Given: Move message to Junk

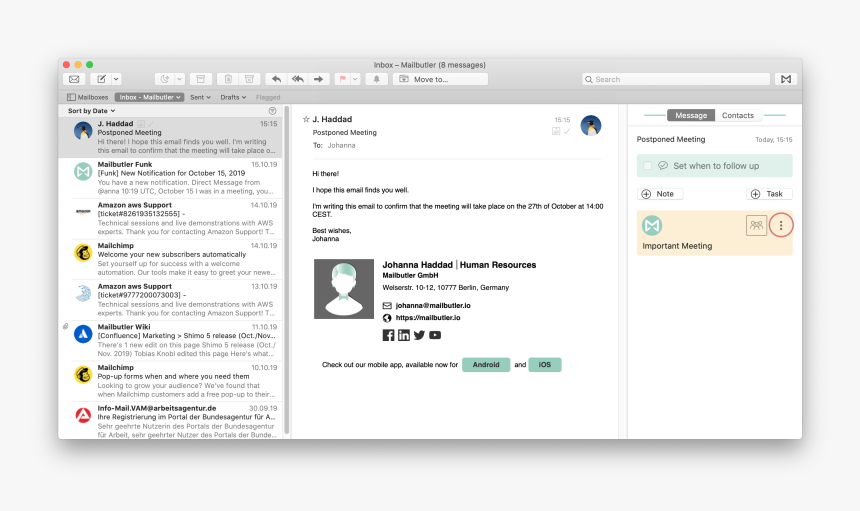Looking at the screenshot, I should (249, 79).
